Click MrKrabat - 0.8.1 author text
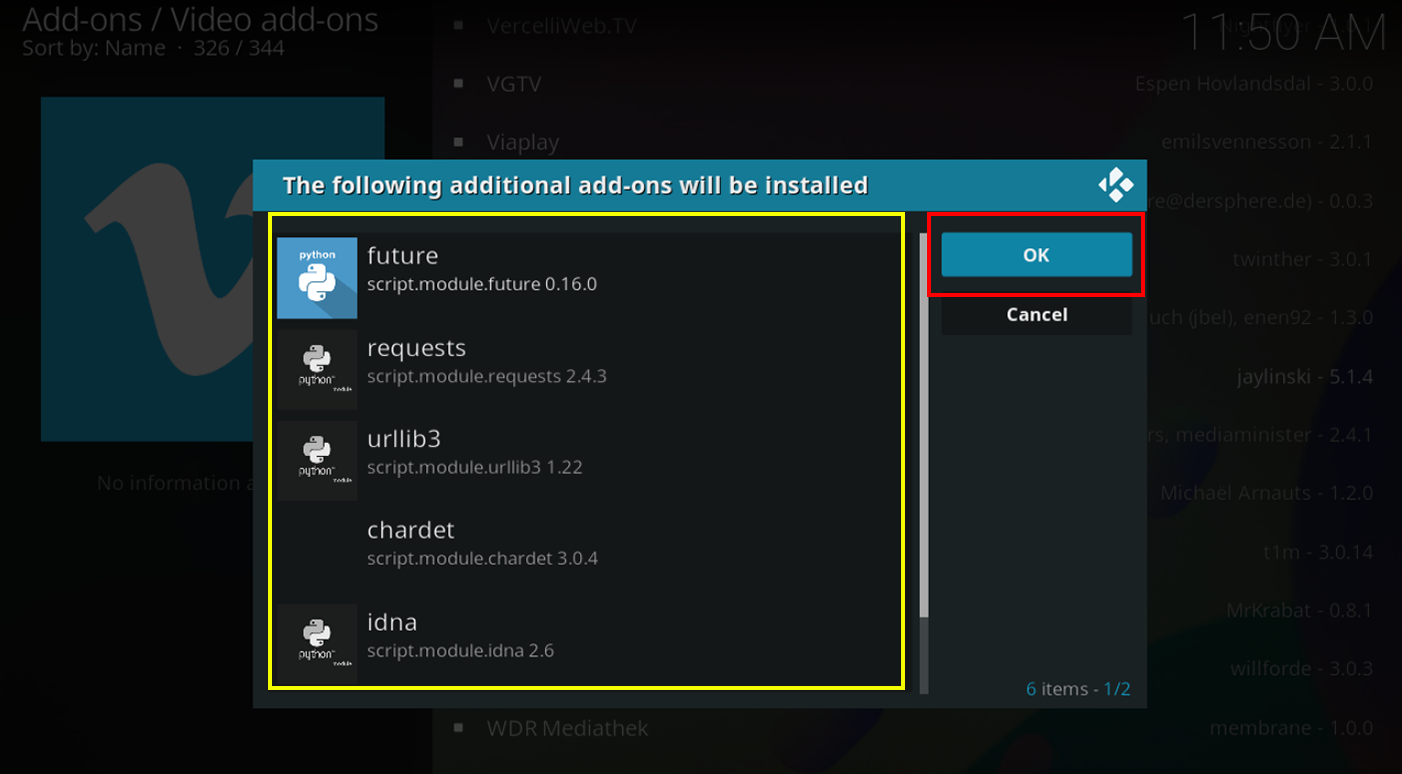The image size is (1402, 774). coord(1300,610)
